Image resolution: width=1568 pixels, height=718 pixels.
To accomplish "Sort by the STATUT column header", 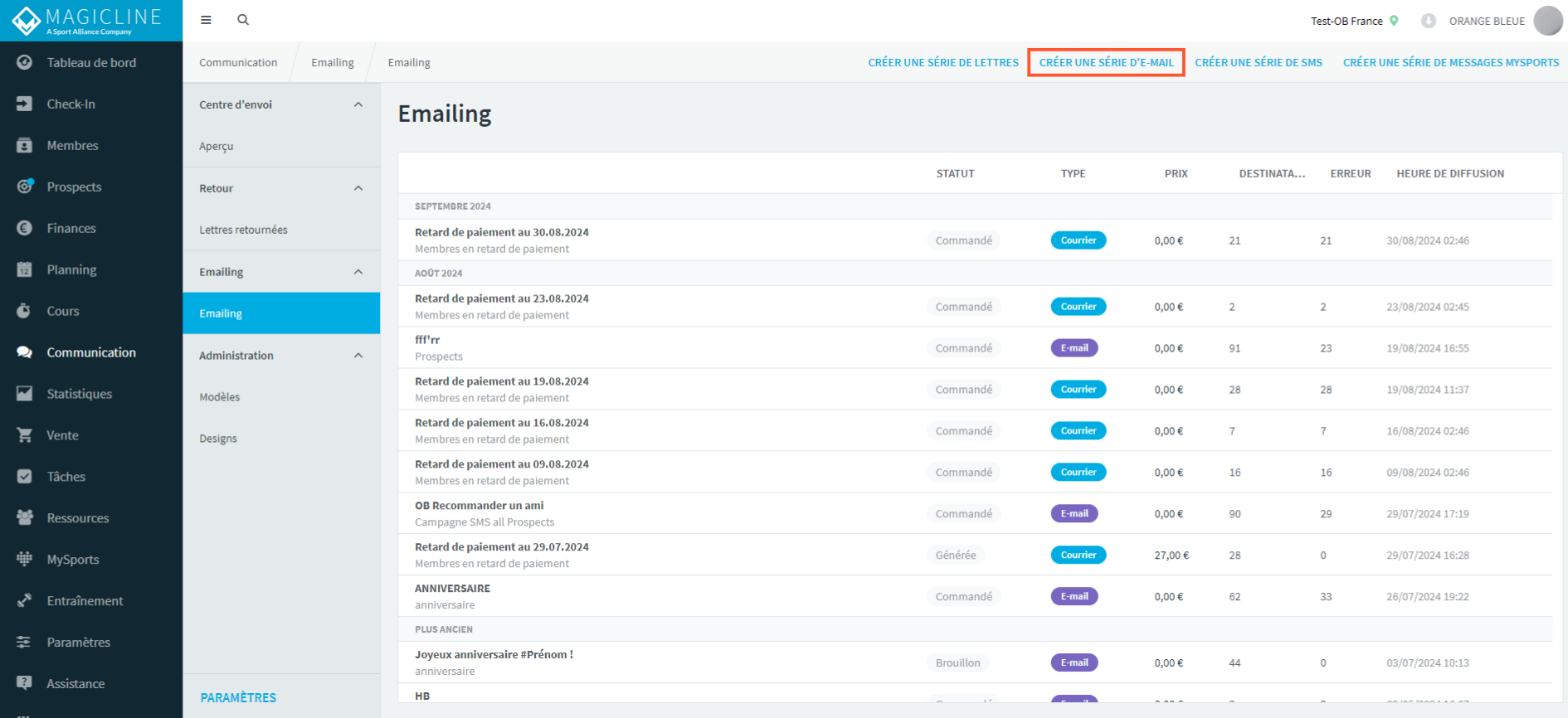I will tap(956, 173).
